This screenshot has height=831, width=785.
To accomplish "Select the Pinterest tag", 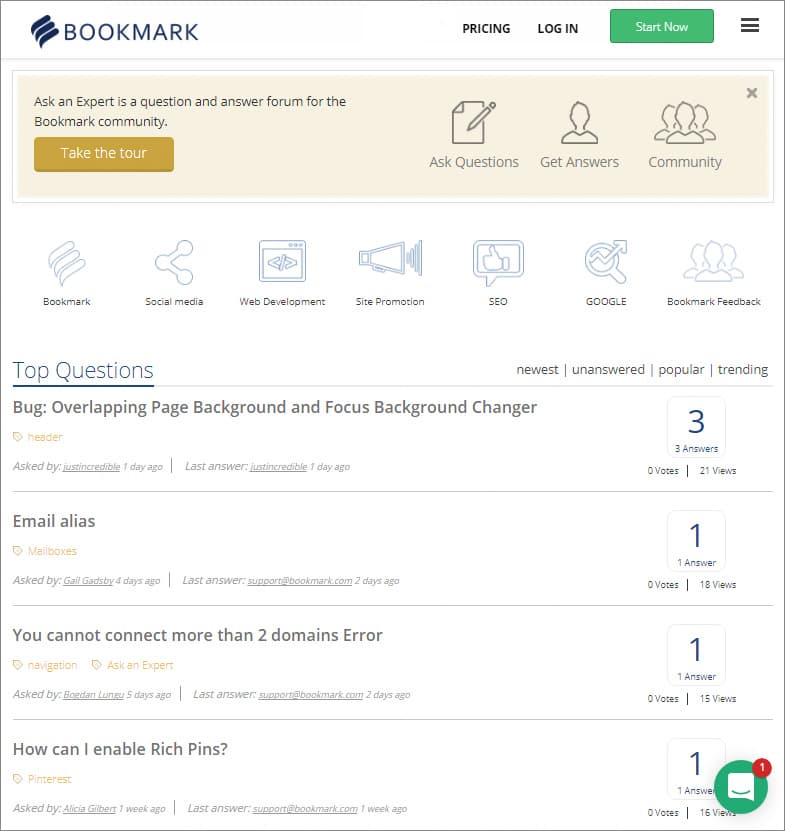I will (49, 779).
